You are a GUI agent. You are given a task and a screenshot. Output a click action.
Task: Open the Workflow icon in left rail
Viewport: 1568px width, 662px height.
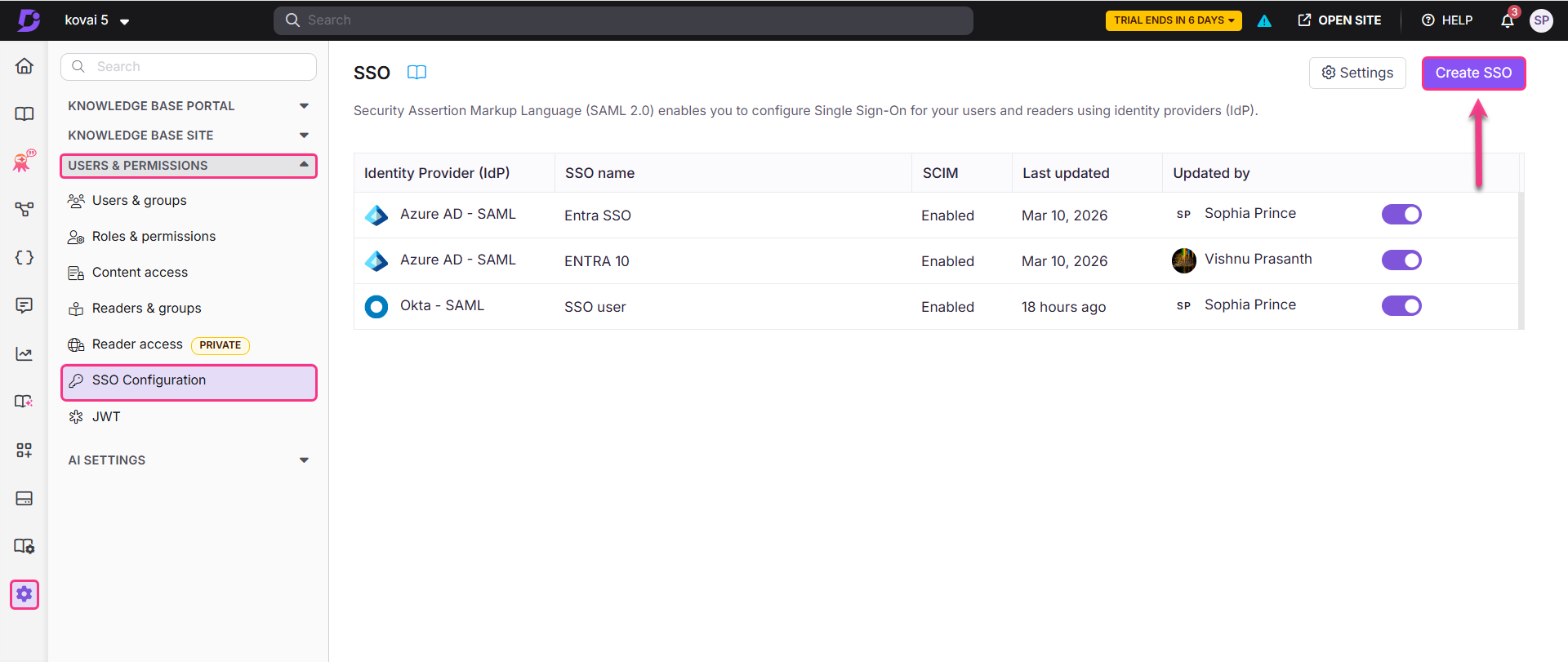click(x=24, y=209)
